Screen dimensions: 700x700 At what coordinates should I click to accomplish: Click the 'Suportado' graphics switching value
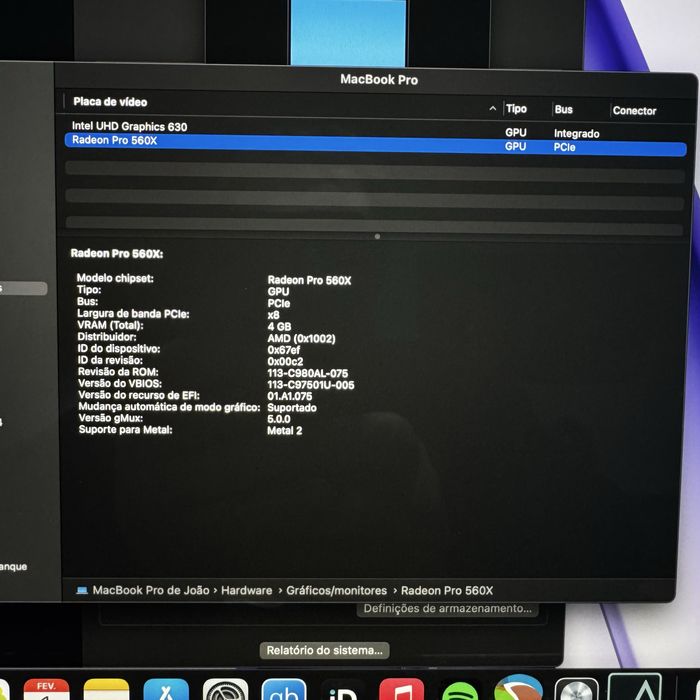pyautogui.click(x=292, y=408)
